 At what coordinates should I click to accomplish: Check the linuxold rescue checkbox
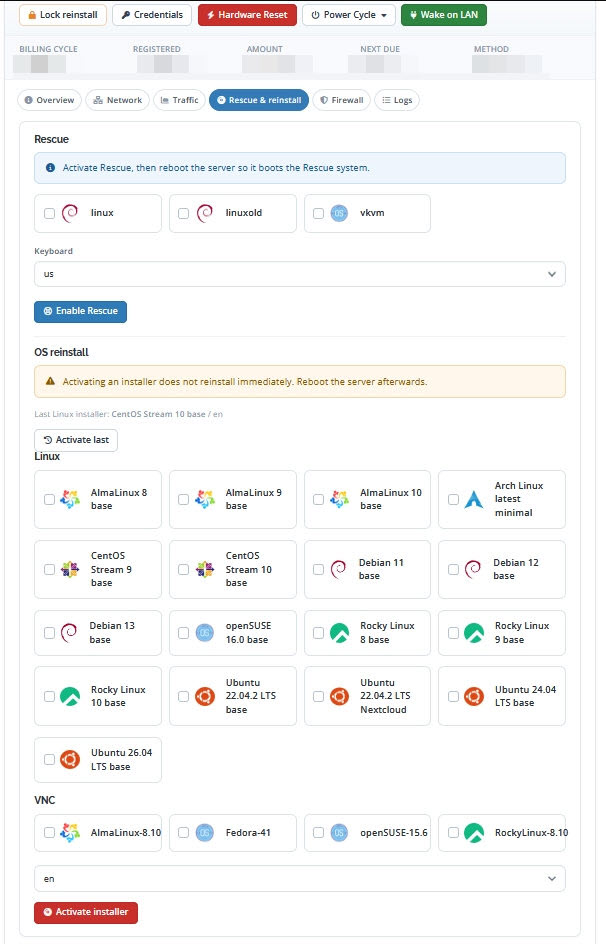(184, 213)
